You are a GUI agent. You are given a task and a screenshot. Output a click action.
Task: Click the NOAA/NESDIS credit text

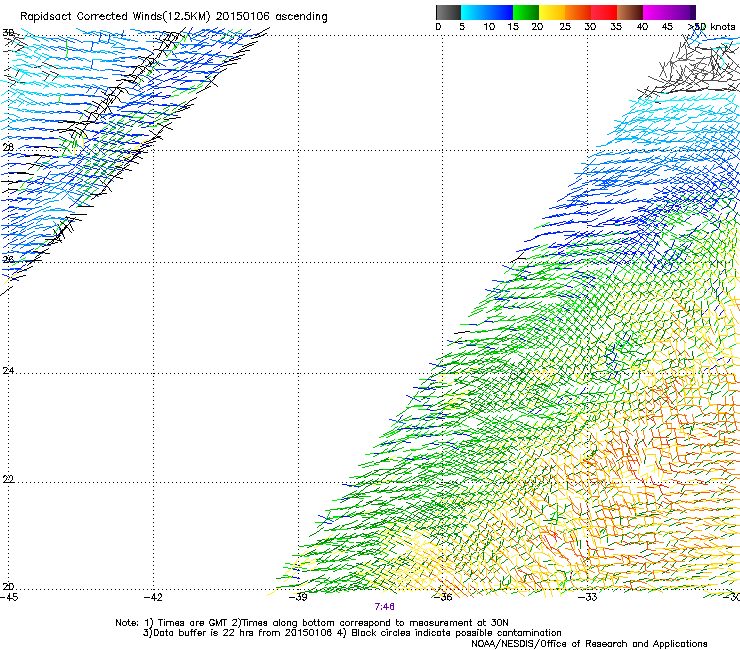click(x=589, y=644)
